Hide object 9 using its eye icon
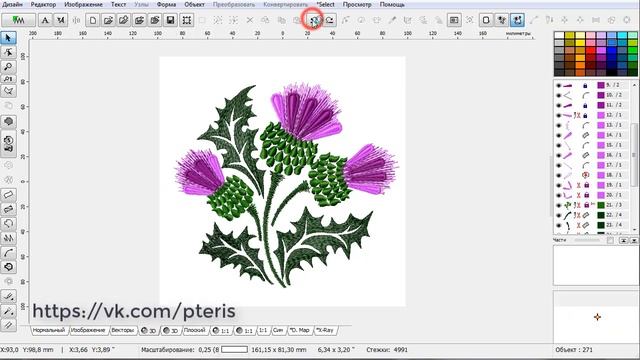This screenshot has width=640, height=360. (558, 85)
